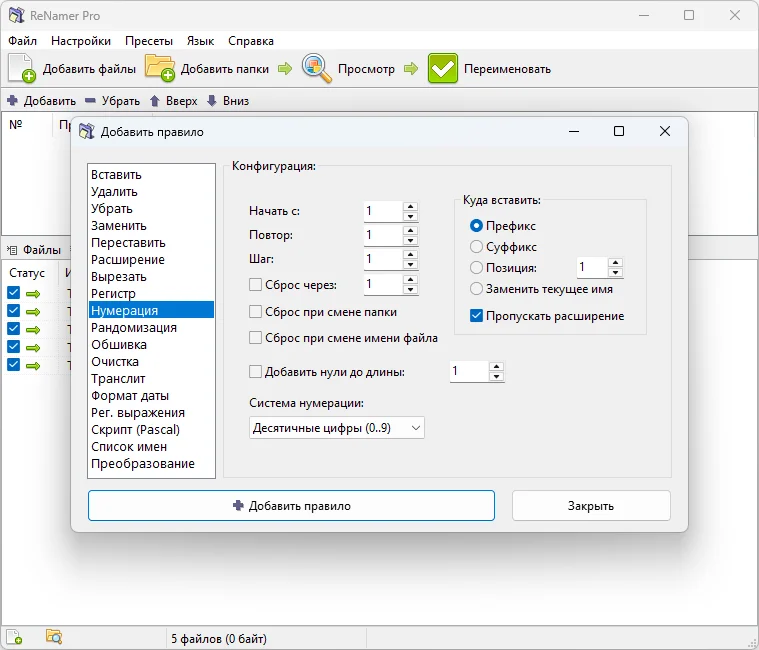Select the Заменить rule type
This screenshot has height=650, width=759.
click(152, 225)
